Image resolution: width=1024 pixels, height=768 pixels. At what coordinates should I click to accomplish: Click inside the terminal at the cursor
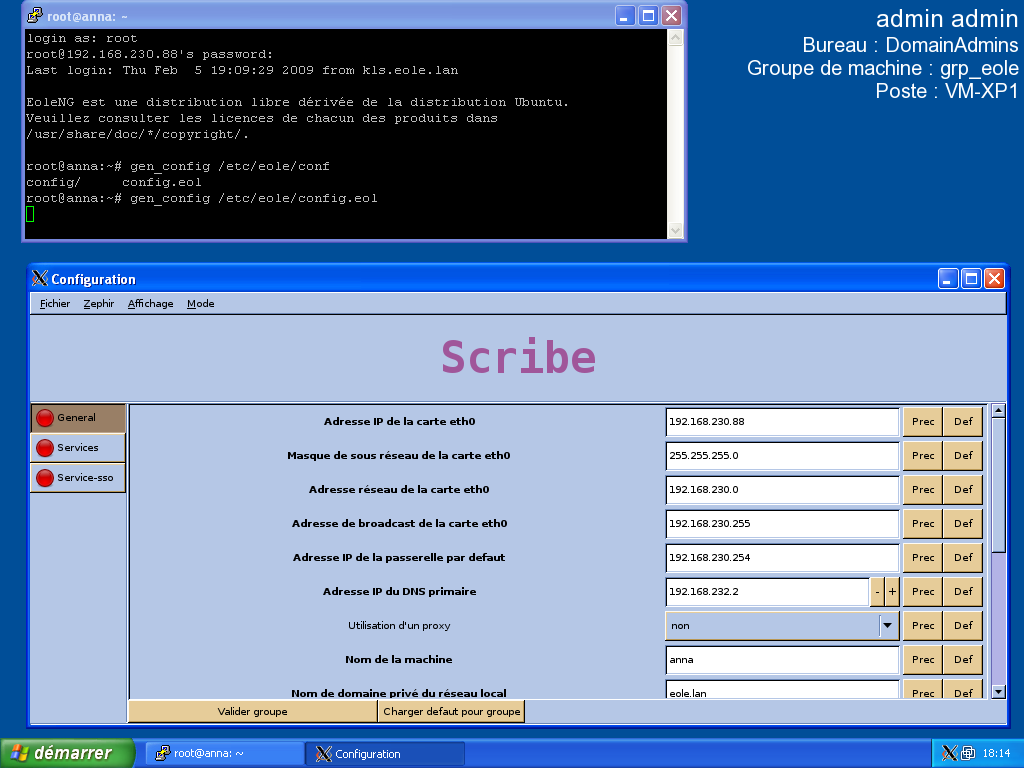point(30,214)
